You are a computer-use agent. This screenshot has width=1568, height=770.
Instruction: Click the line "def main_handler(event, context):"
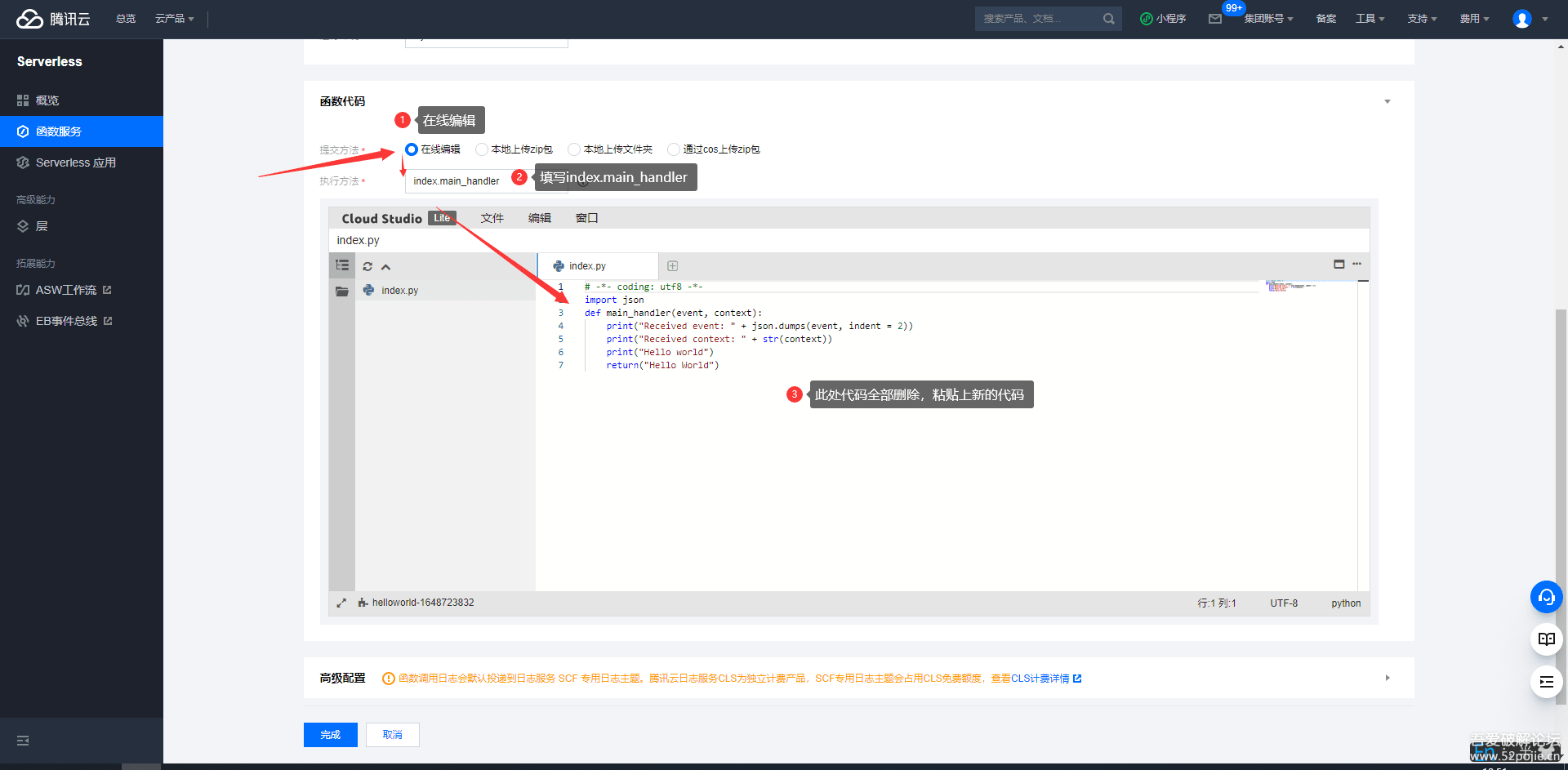click(673, 313)
